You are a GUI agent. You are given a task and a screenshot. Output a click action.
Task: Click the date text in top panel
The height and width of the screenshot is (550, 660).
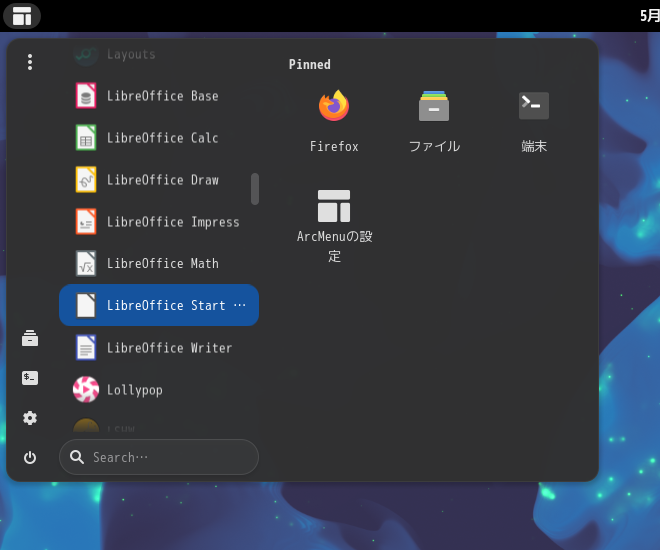pyautogui.click(x=650, y=16)
